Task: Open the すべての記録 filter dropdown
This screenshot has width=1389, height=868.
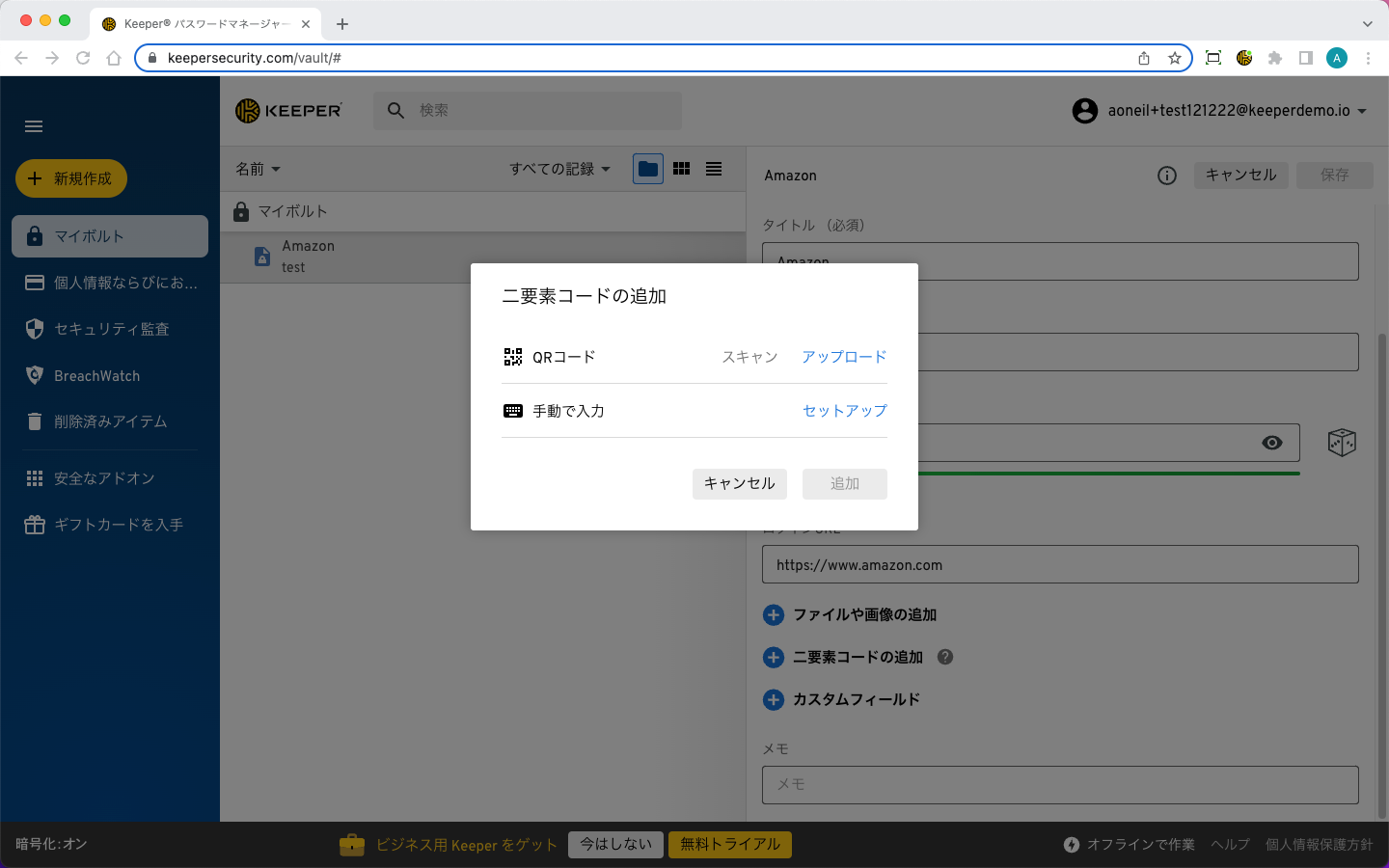Action: pyautogui.click(x=559, y=169)
